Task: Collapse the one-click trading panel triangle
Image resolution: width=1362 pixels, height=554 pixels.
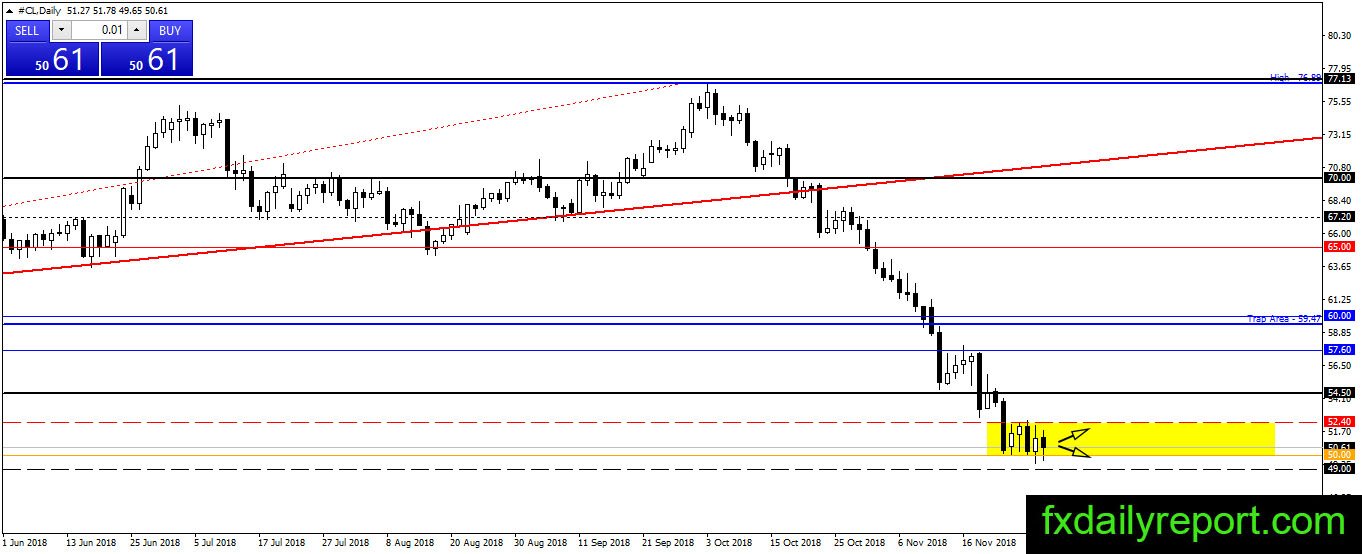Action: 9,11
